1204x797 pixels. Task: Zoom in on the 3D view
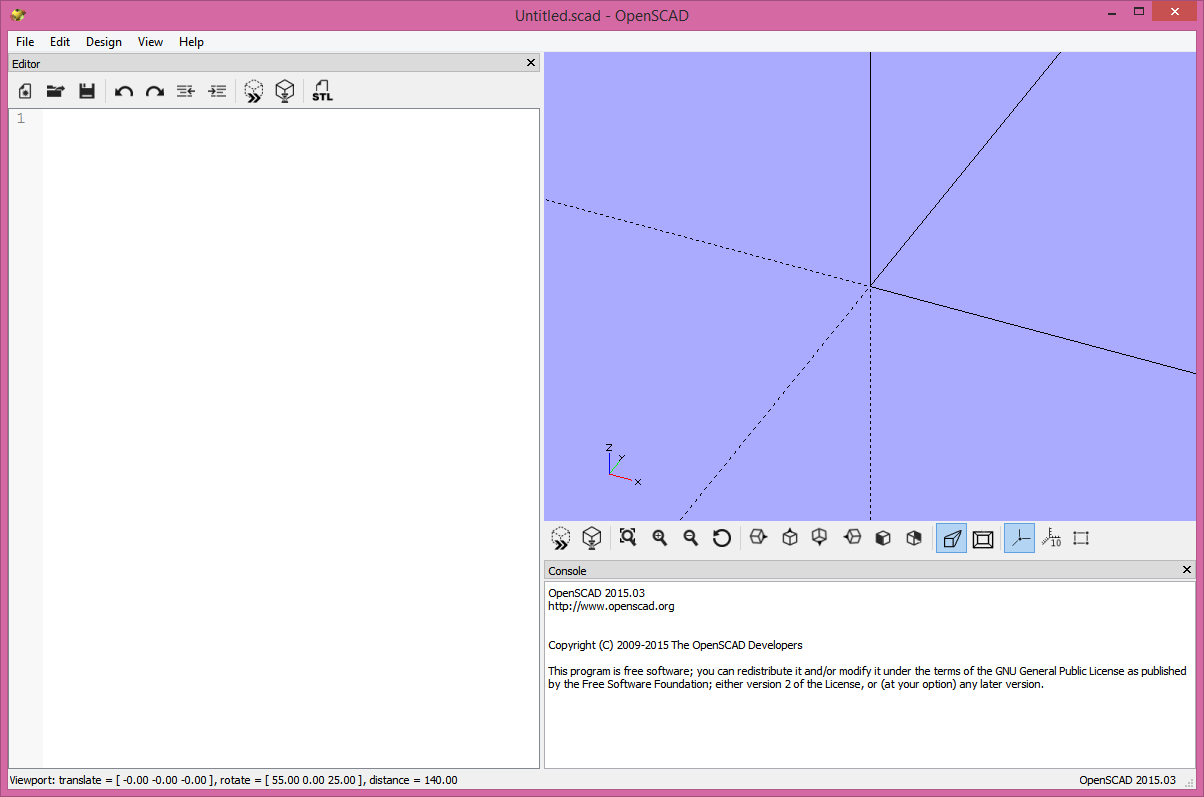660,537
